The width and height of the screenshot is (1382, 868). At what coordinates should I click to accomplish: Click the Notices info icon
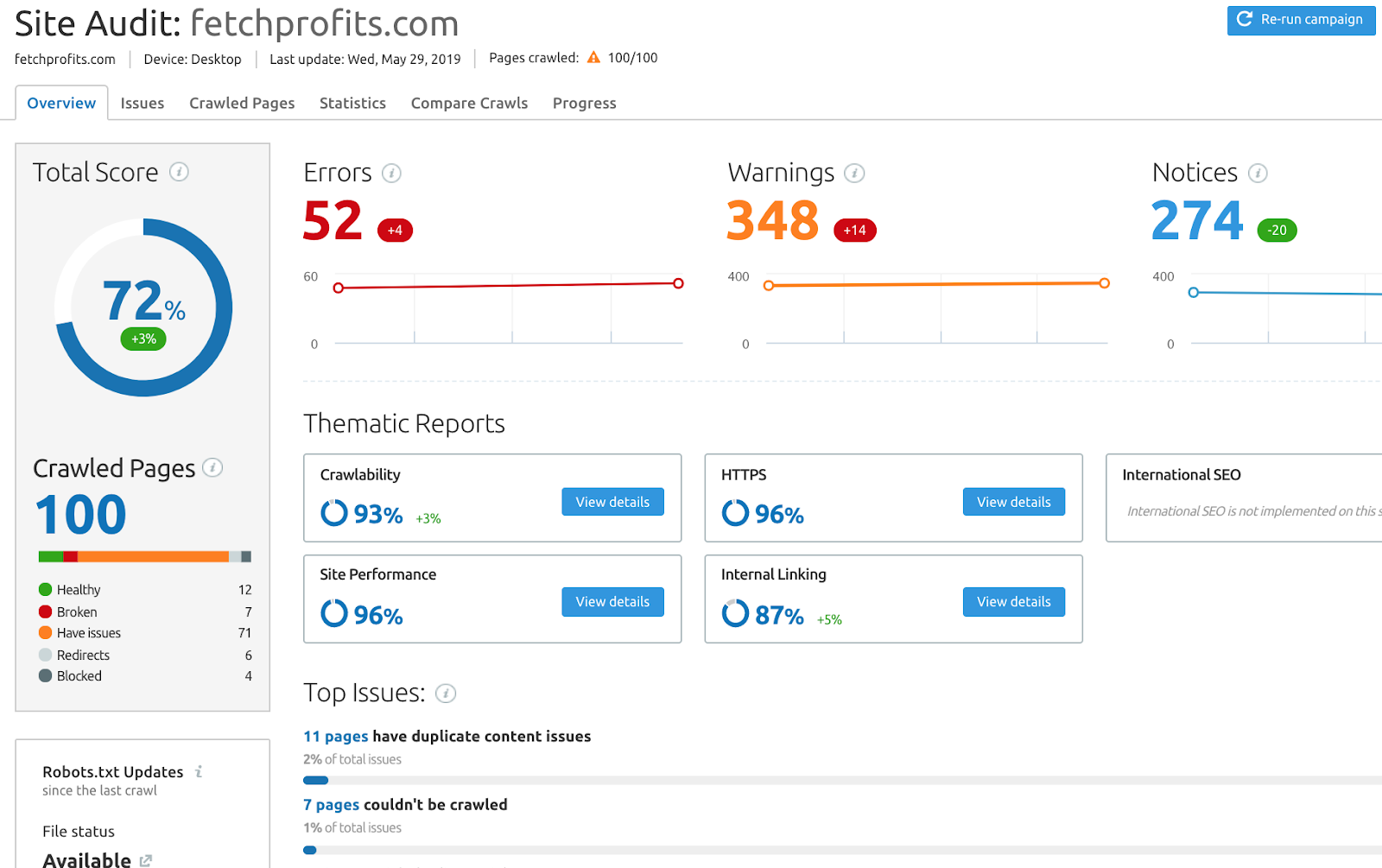coord(1258,173)
